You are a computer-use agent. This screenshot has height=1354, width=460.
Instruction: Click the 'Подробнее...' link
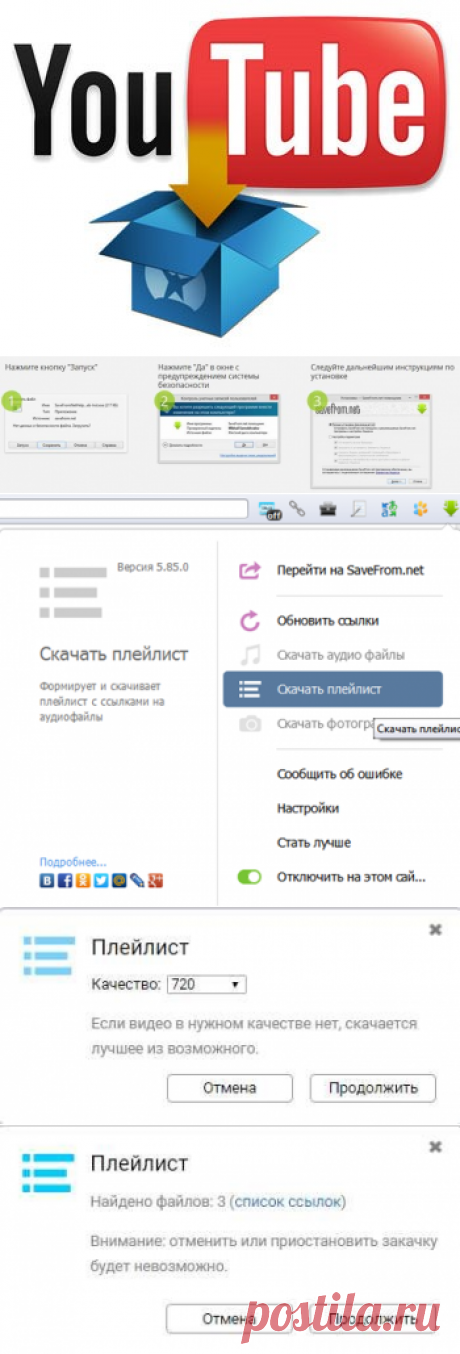tap(73, 861)
